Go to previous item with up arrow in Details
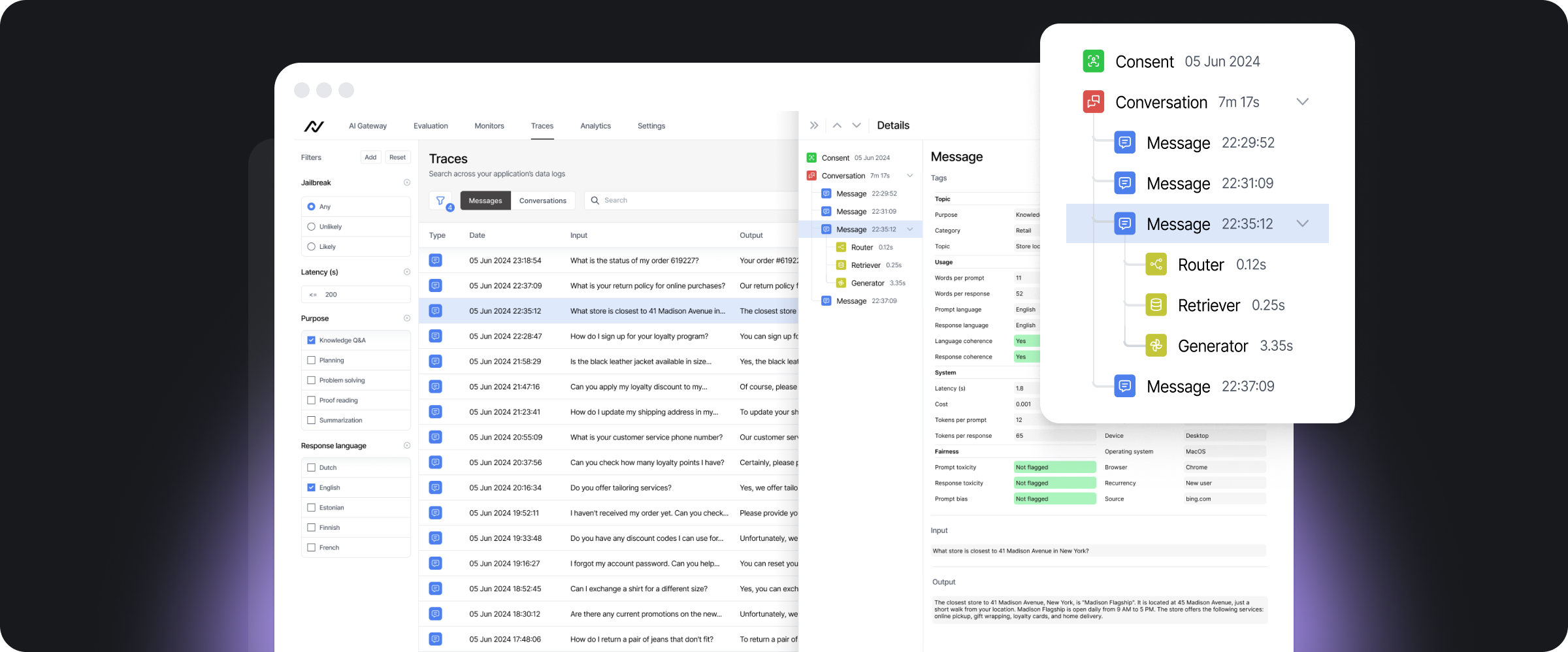This screenshot has width=1568, height=652. (x=837, y=125)
